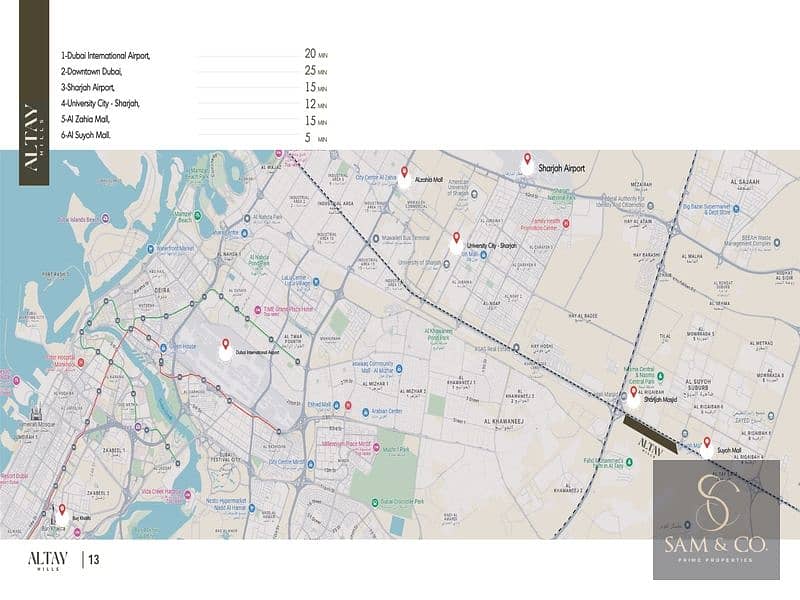This screenshot has height=600, width=800.
Task: Select the dark Altay Hills site marker on map
Action: 651,434
